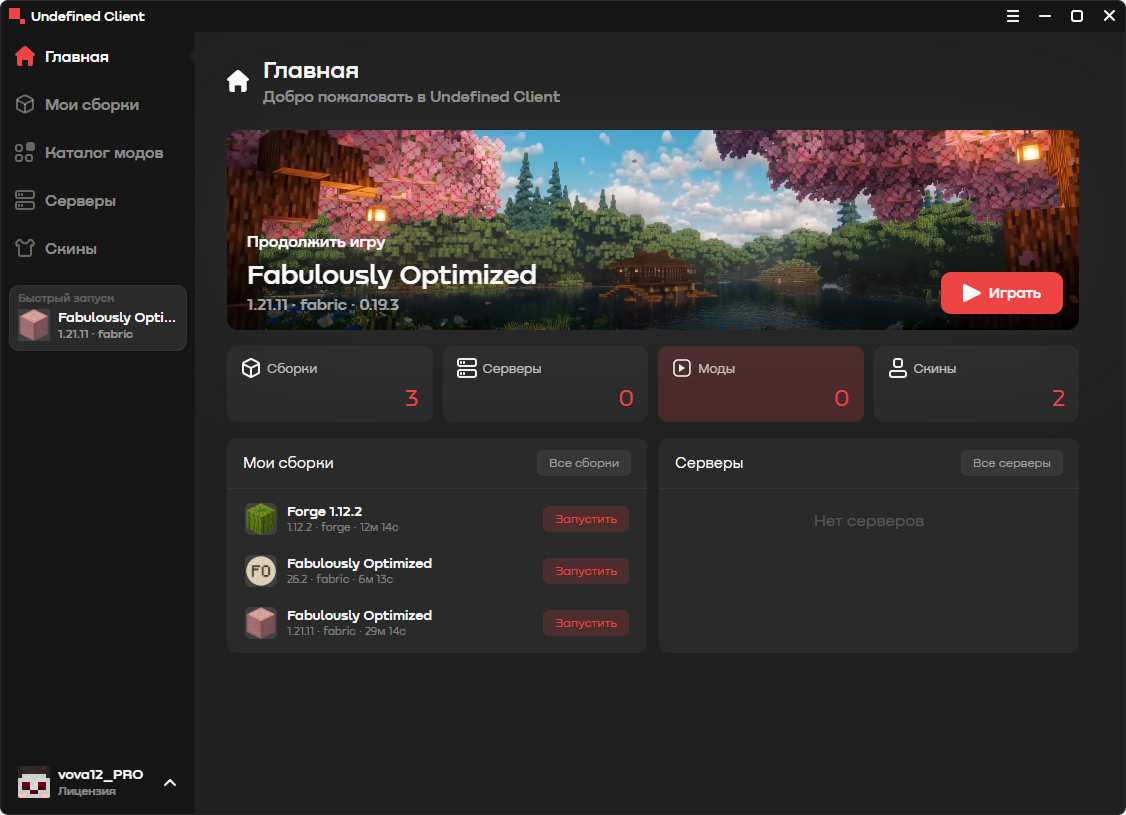Screen dimensions: 1126x815
Task: Click the red 3 count on Сборки card
Action: (x=411, y=398)
